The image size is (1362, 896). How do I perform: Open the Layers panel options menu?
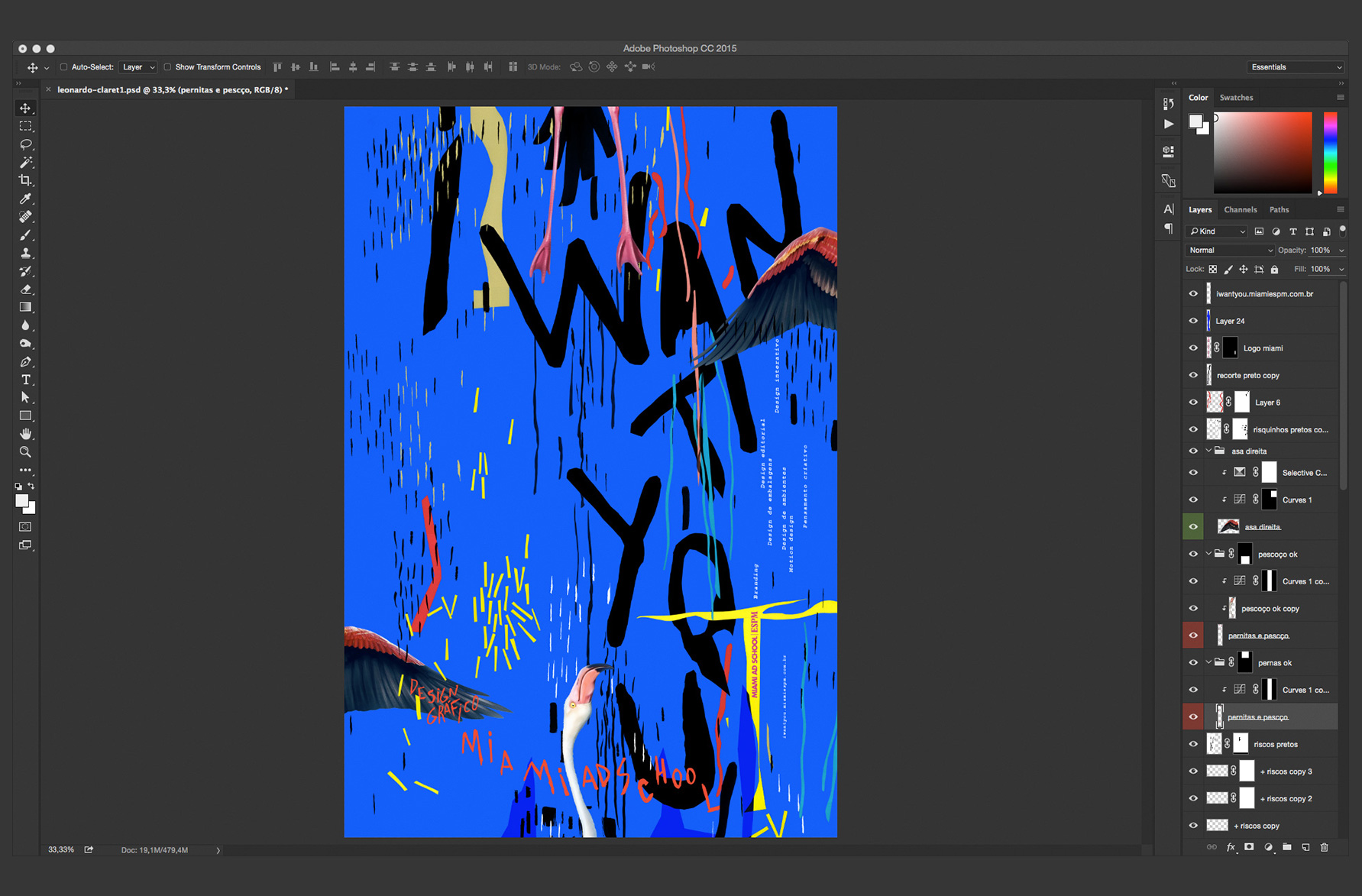tap(1340, 209)
